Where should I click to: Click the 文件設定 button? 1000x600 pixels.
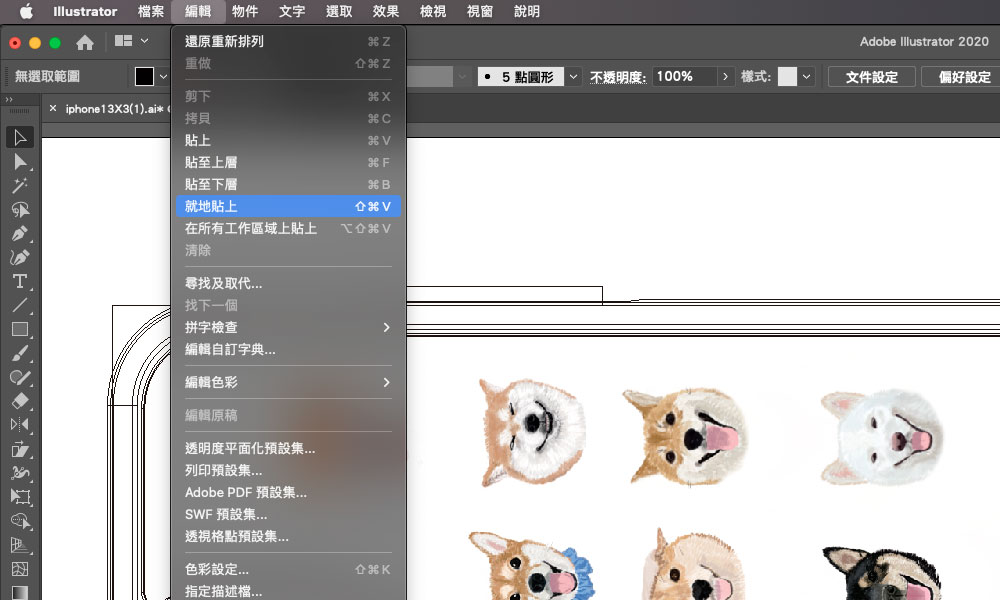(871, 76)
